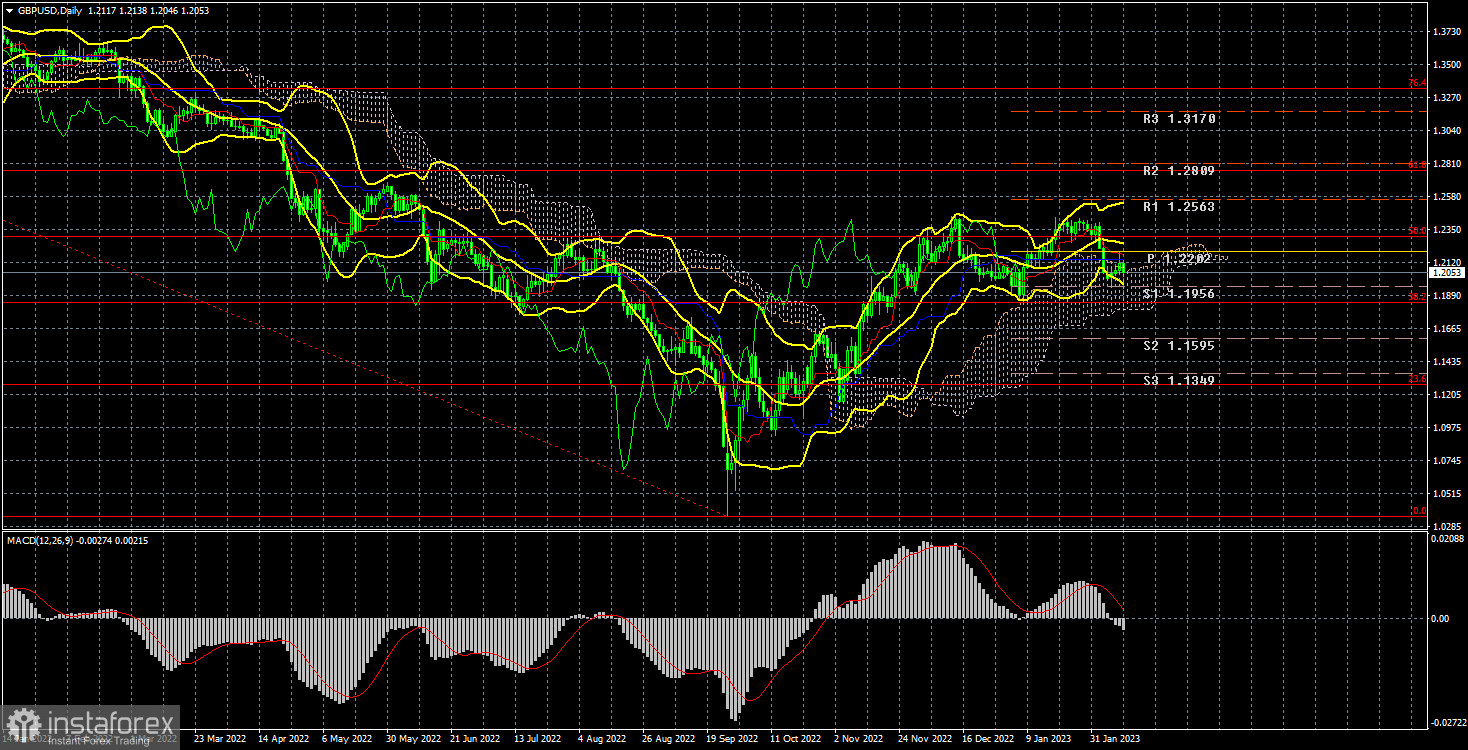The width and height of the screenshot is (1468, 750).
Task: Click the 38.2 Fibonacci level label
Action: click(x=1418, y=297)
